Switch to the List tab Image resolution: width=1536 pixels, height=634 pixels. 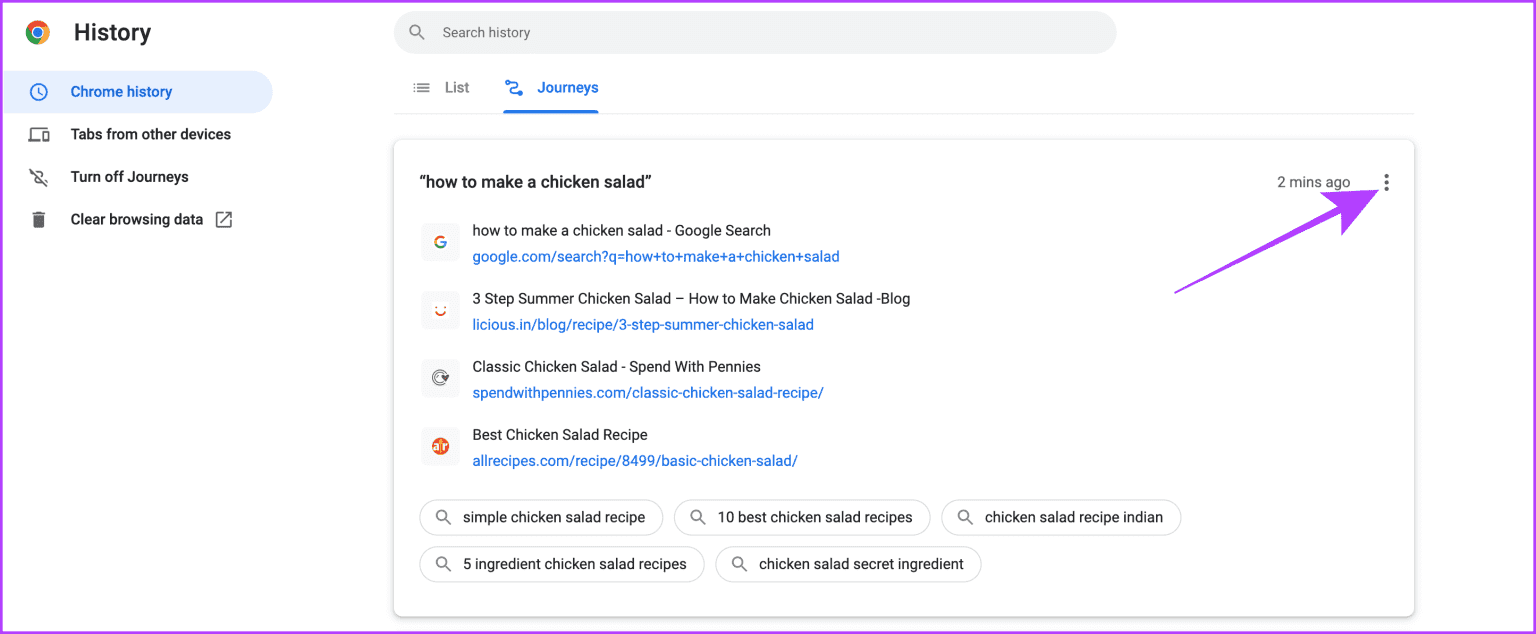[x=441, y=88]
